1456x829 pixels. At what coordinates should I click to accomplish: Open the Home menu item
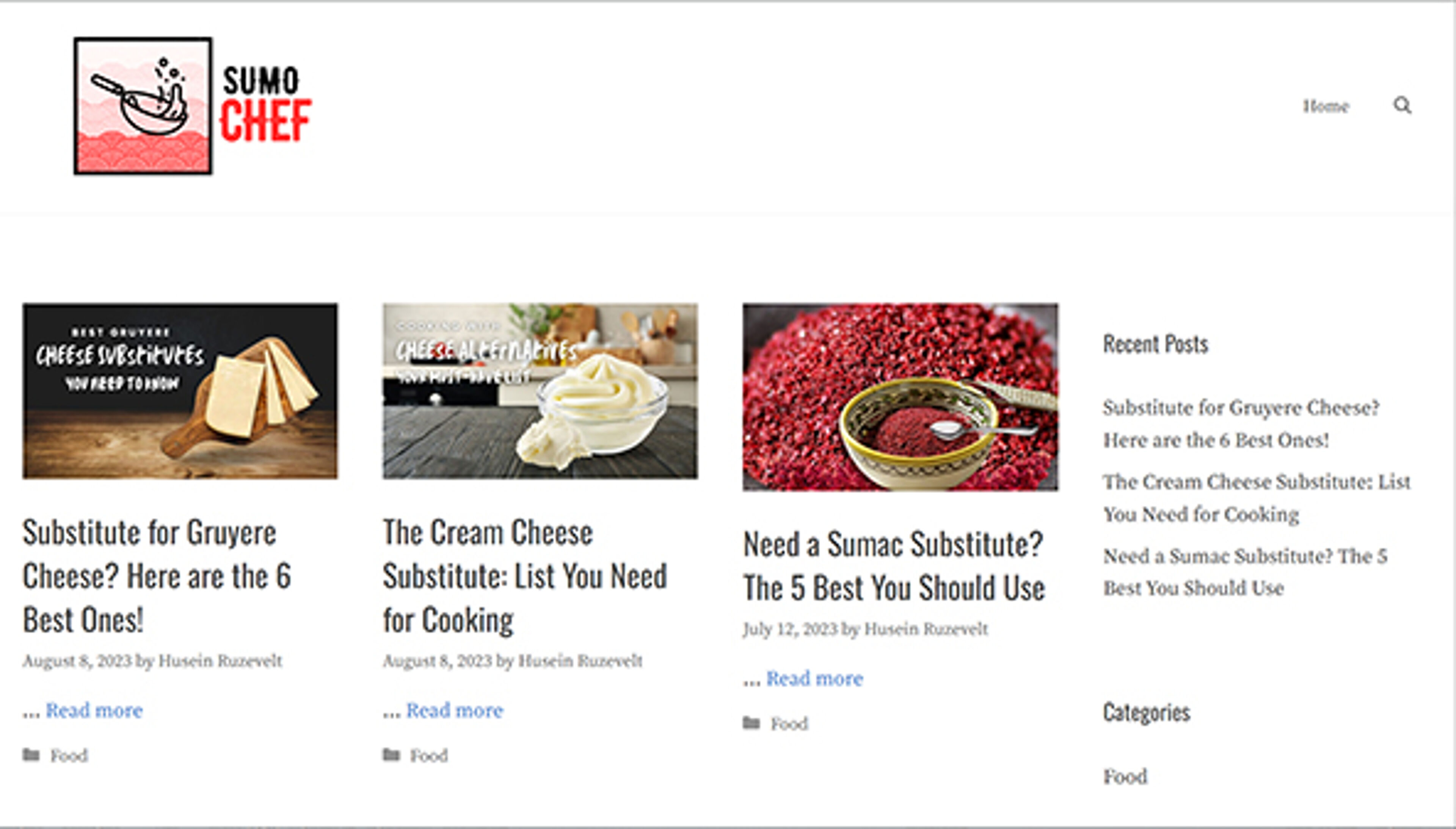(1326, 106)
